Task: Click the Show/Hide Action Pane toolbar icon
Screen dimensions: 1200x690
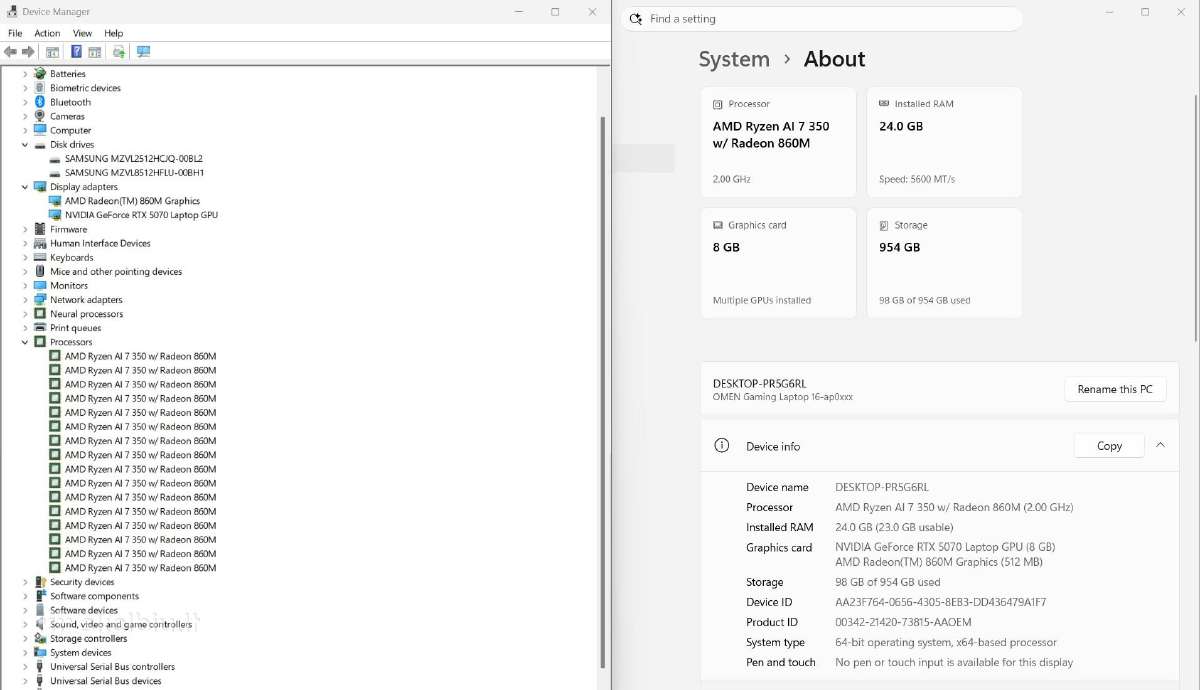Action: [94, 52]
